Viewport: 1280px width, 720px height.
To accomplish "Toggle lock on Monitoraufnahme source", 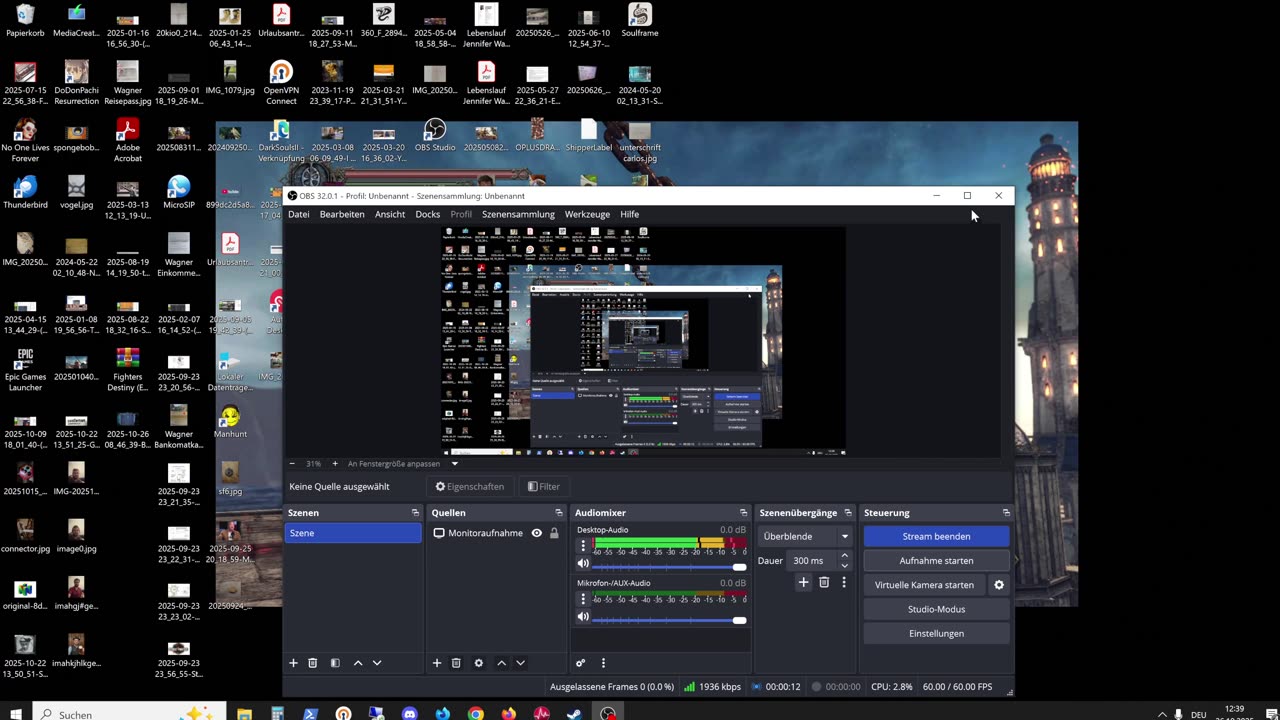I will click(x=555, y=533).
